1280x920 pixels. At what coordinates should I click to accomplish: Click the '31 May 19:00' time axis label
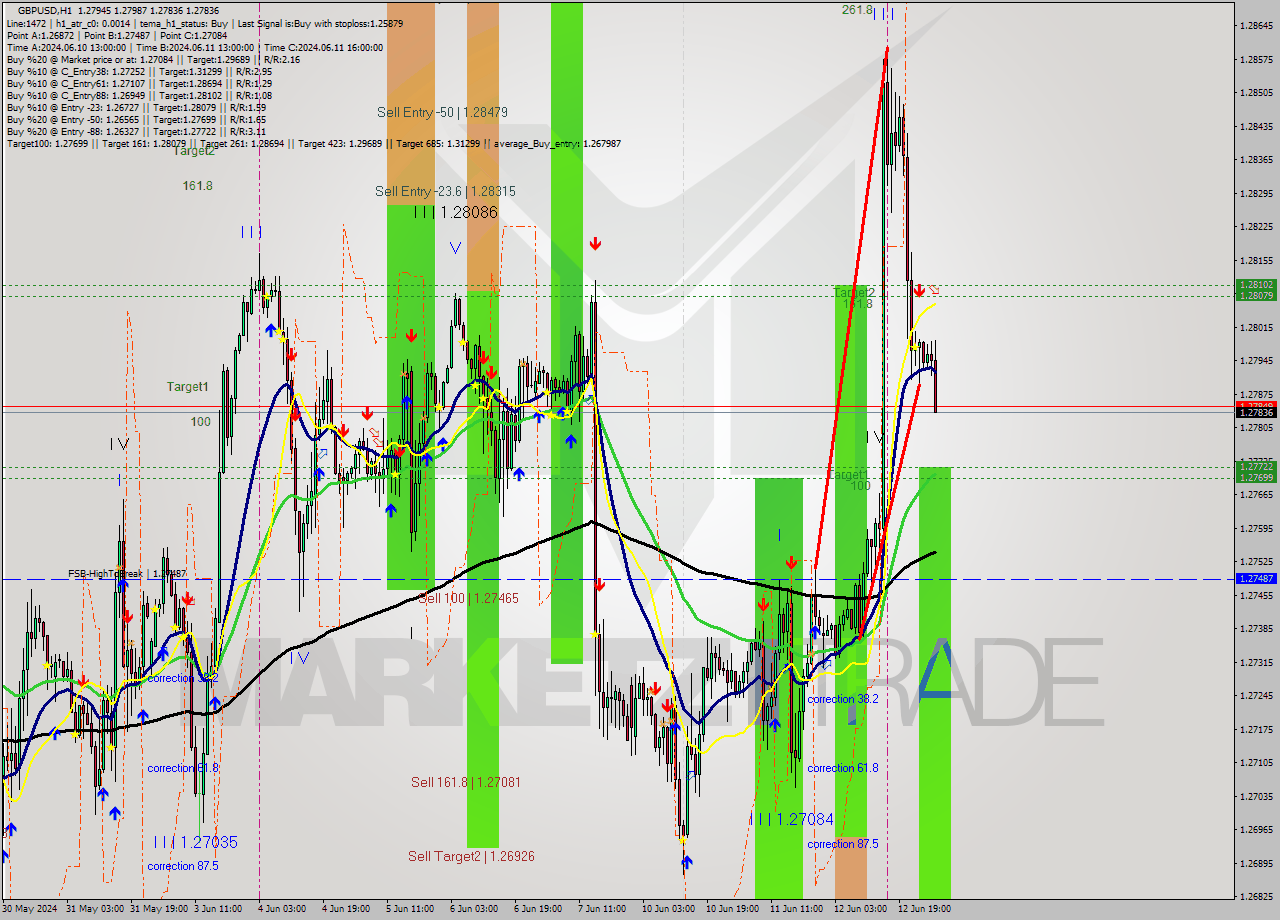click(158, 909)
